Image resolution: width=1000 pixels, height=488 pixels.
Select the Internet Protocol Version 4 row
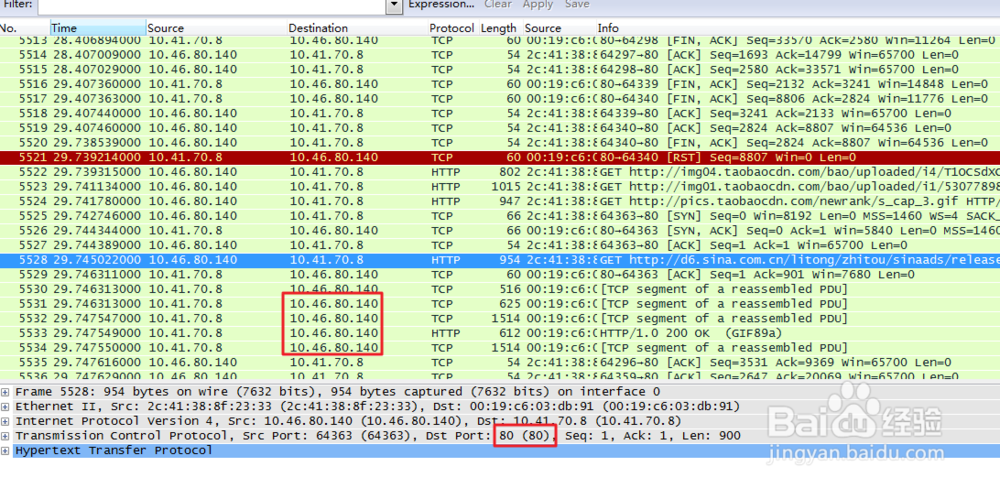(500, 421)
